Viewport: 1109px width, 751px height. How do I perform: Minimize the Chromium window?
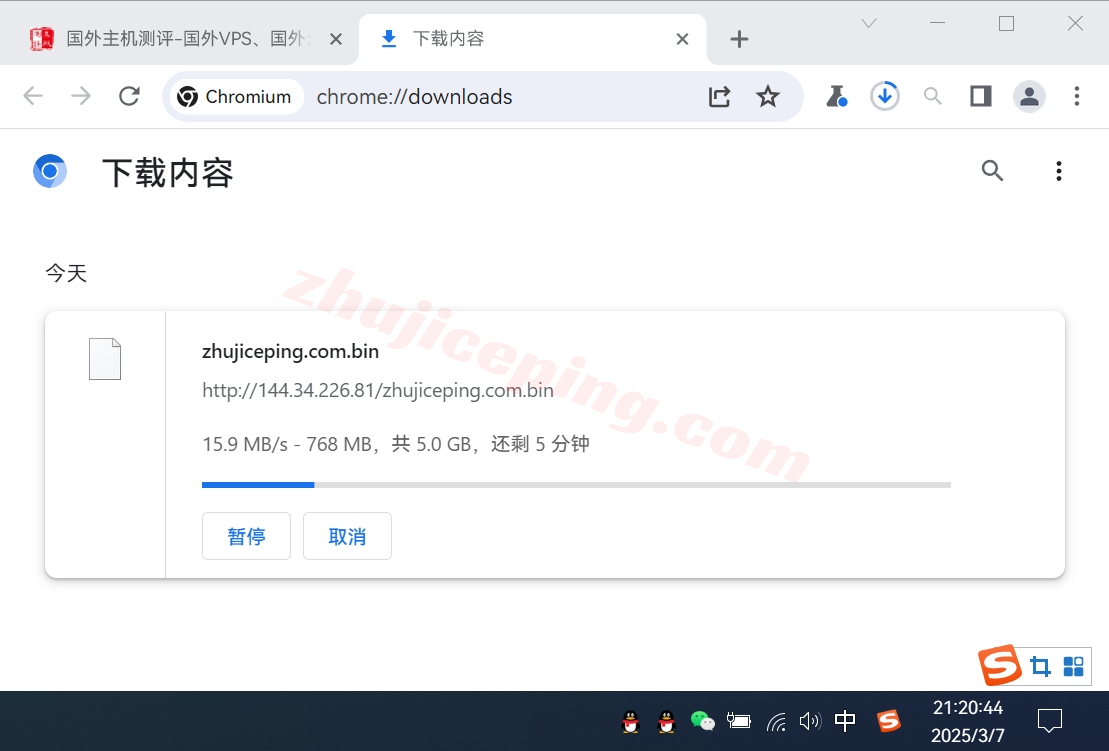(x=937, y=23)
